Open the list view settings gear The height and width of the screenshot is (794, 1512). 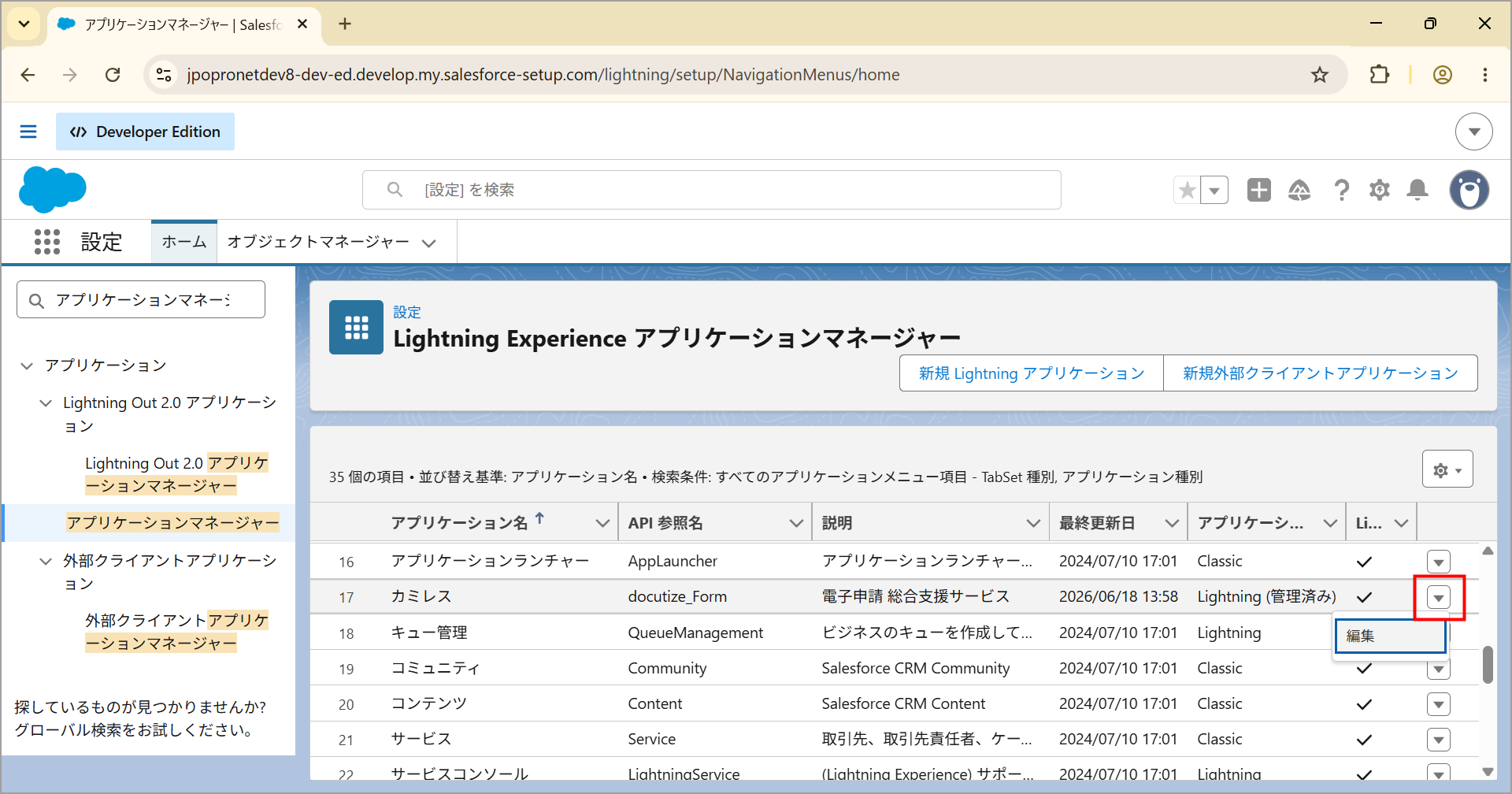pyautogui.click(x=1447, y=469)
